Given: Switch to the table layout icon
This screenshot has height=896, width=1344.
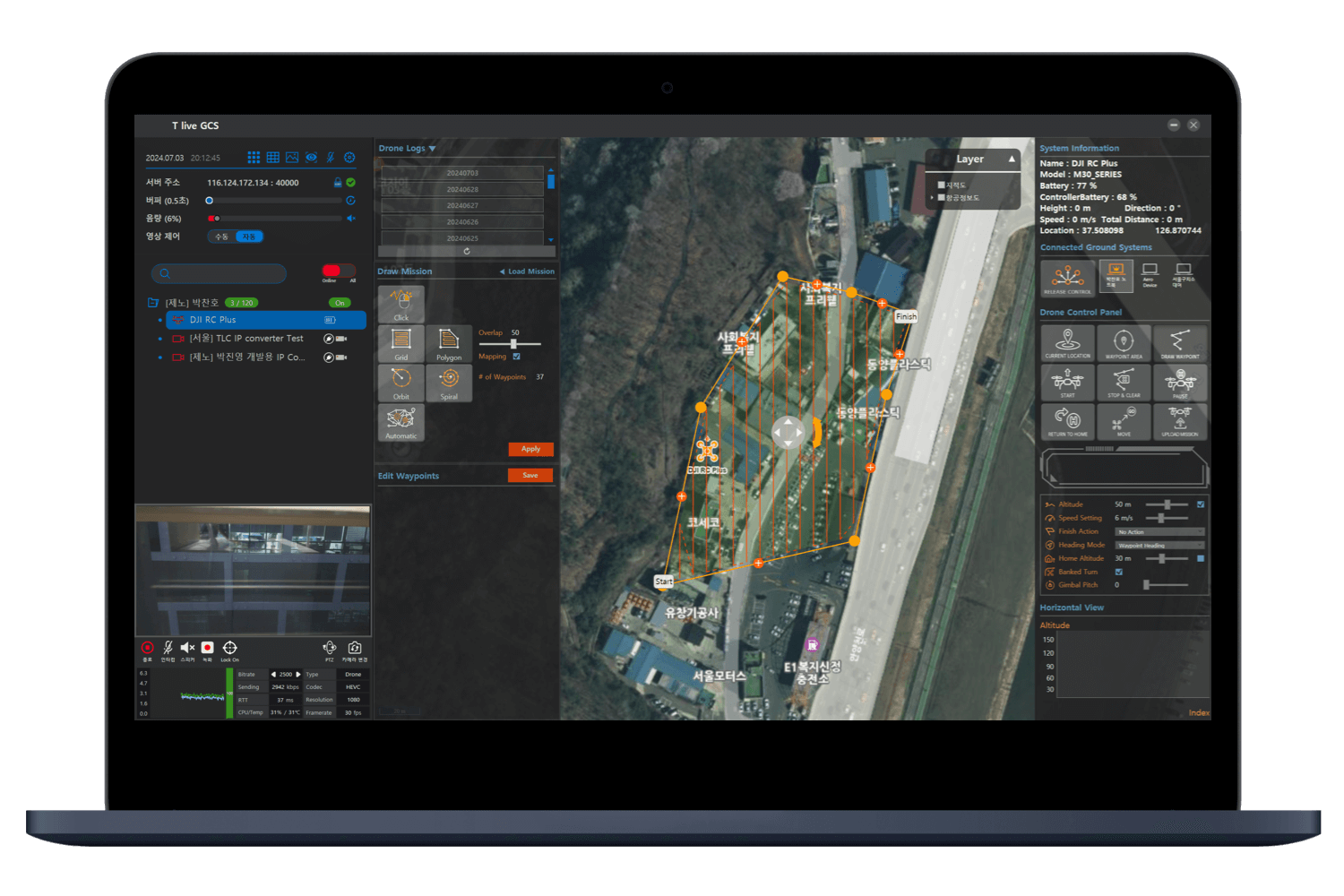Looking at the screenshot, I should point(273,158).
